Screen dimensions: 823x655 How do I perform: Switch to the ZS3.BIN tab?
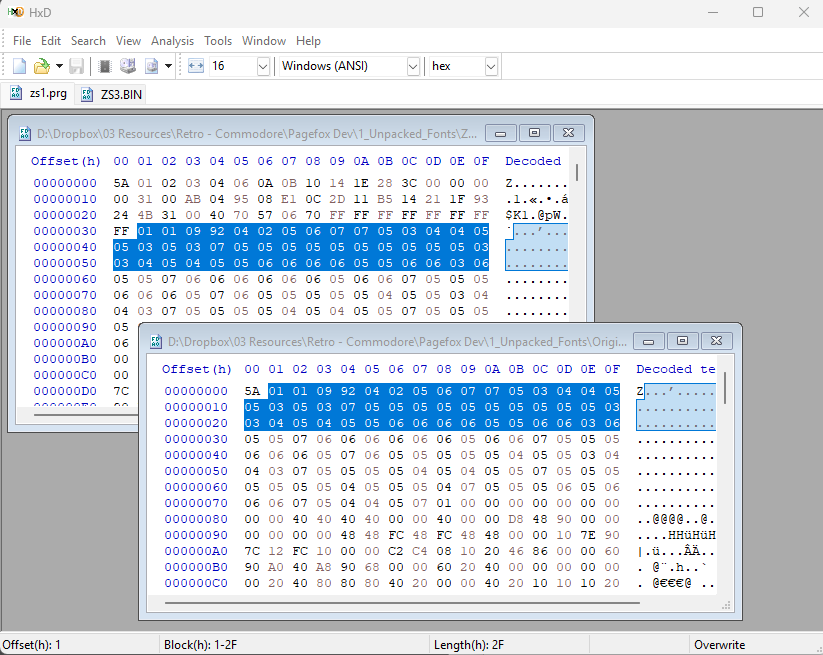119,93
